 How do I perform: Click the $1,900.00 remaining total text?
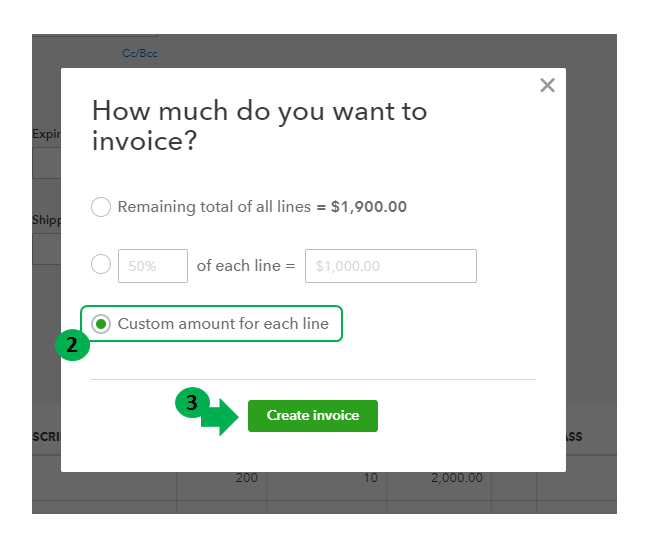coord(368,207)
